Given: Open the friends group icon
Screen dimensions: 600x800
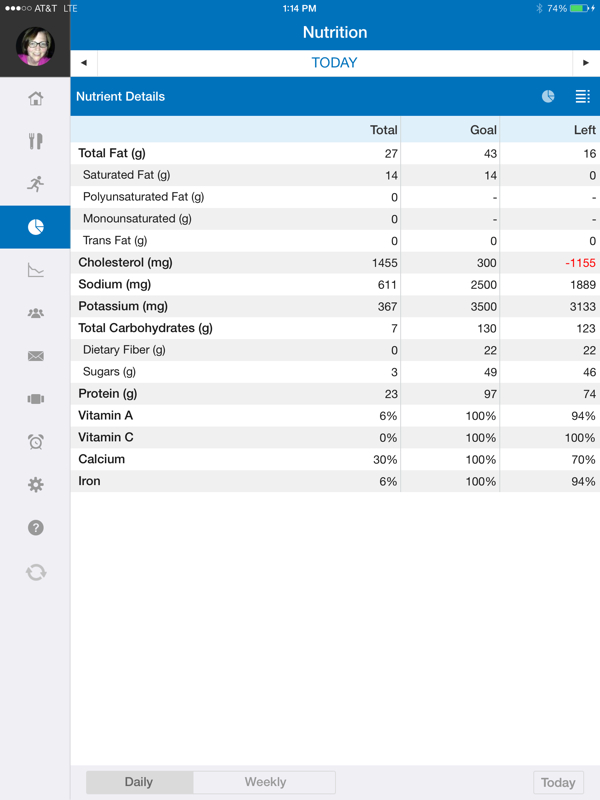Looking at the screenshot, I should (x=35, y=313).
